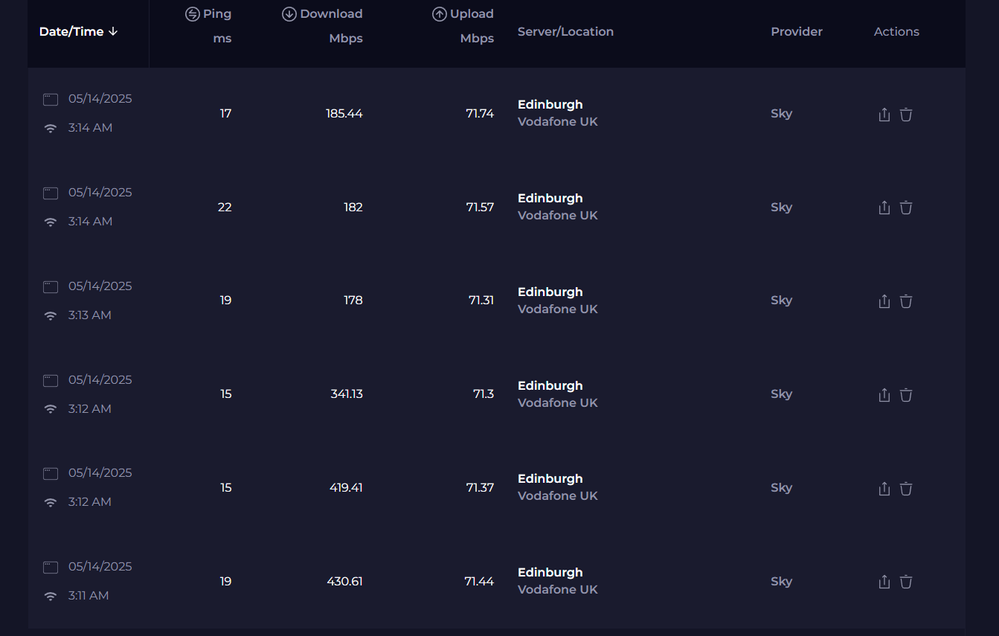Sort results by Ping column header

(208, 15)
